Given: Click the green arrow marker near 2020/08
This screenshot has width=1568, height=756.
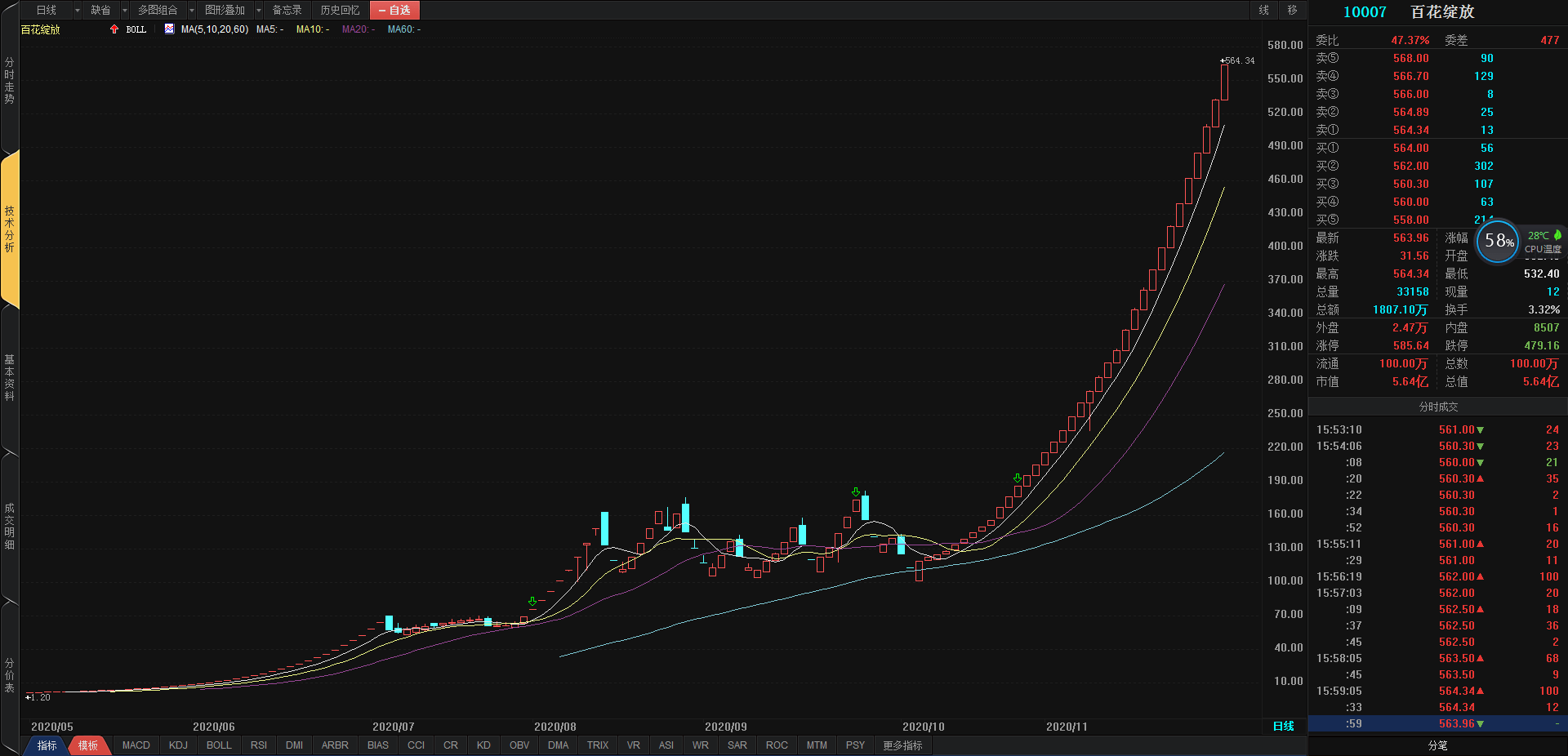Looking at the screenshot, I should click(x=532, y=602).
